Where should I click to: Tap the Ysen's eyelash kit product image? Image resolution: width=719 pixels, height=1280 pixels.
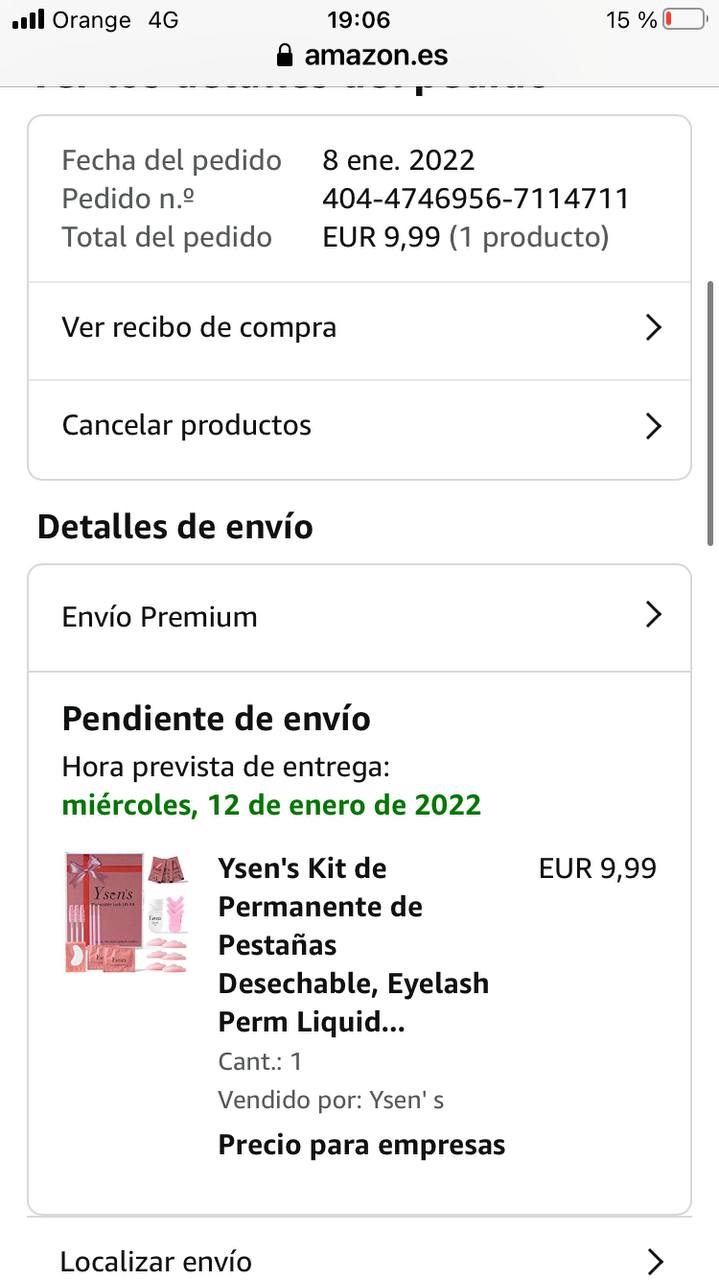click(126, 912)
